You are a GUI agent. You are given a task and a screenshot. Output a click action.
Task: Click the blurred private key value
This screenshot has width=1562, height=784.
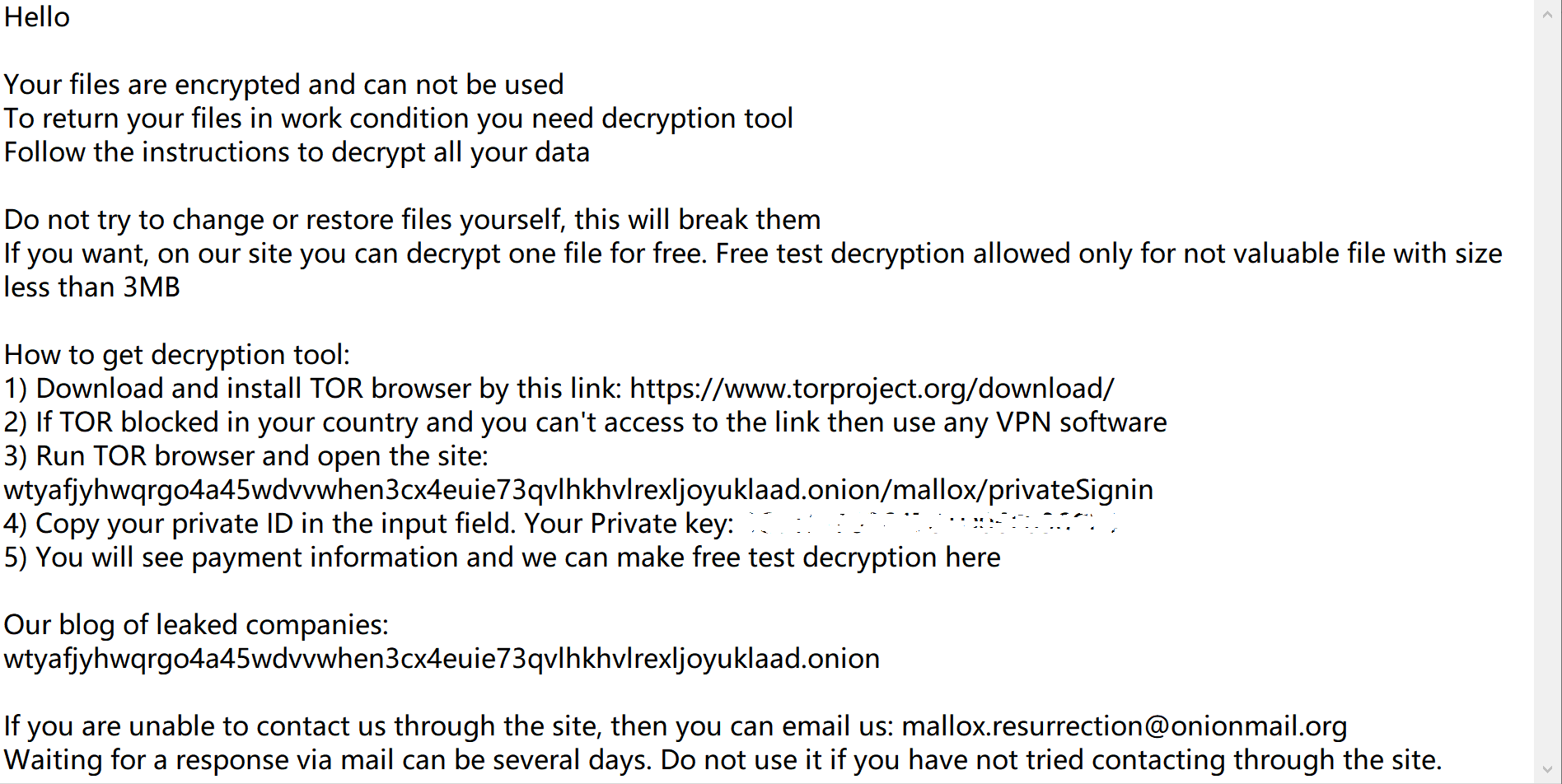(931, 524)
